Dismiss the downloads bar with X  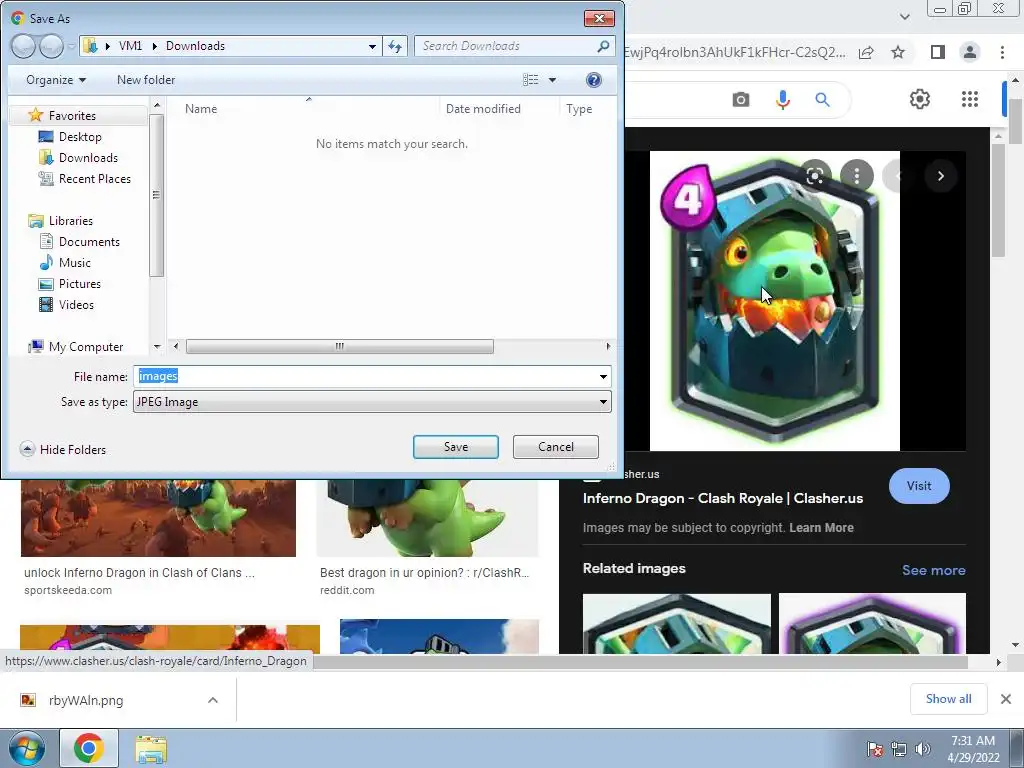(x=1006, y=699)
